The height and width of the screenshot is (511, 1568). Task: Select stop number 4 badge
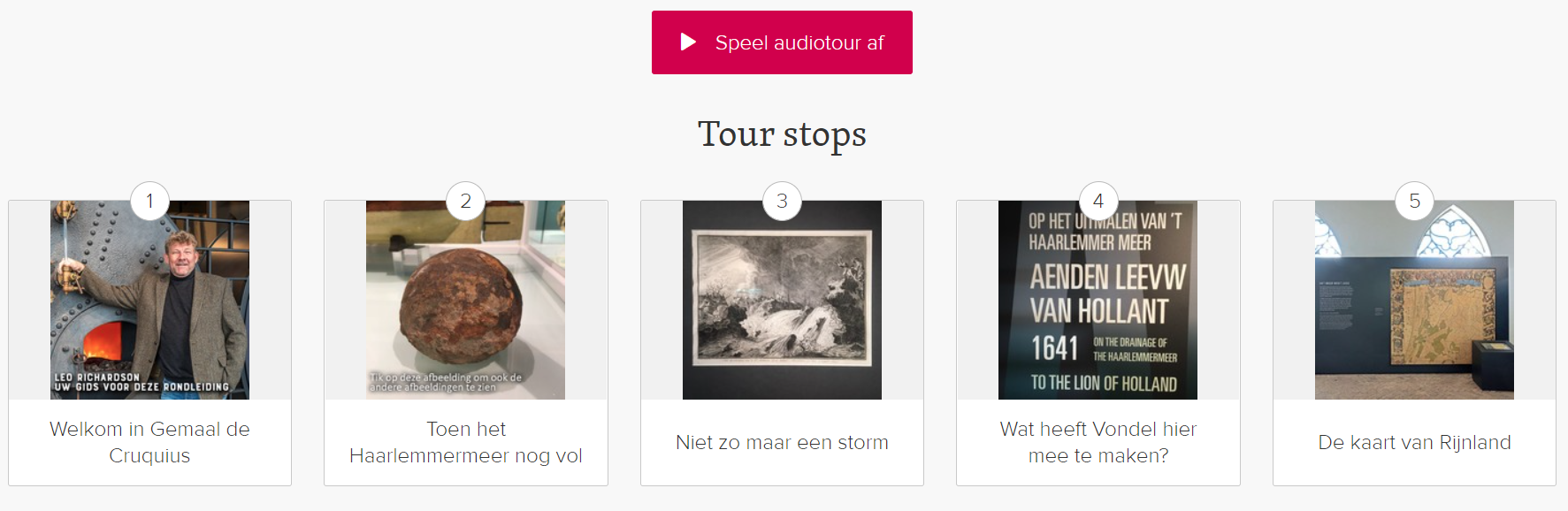[x=1098, y=201]
